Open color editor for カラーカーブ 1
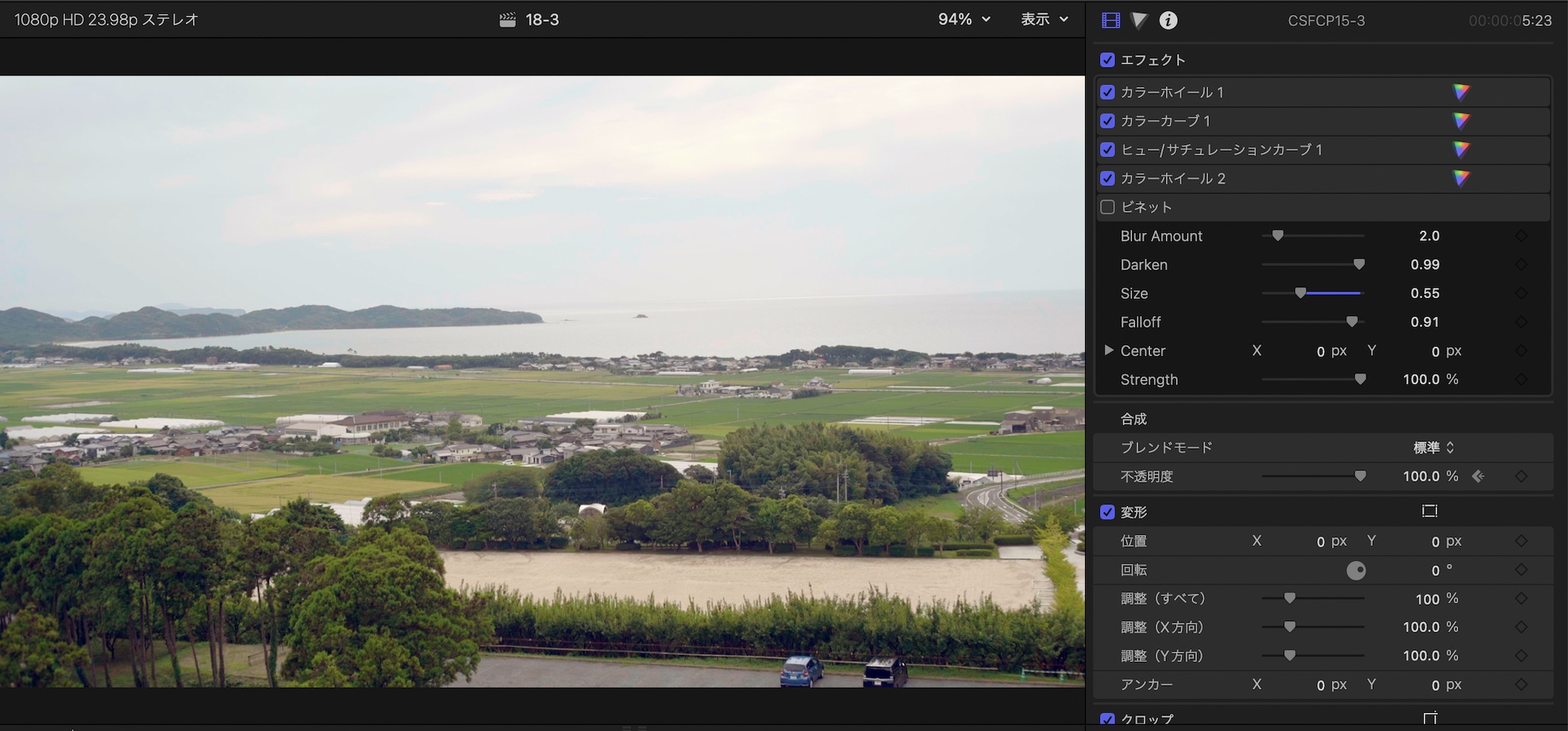 pos(1461,122)
